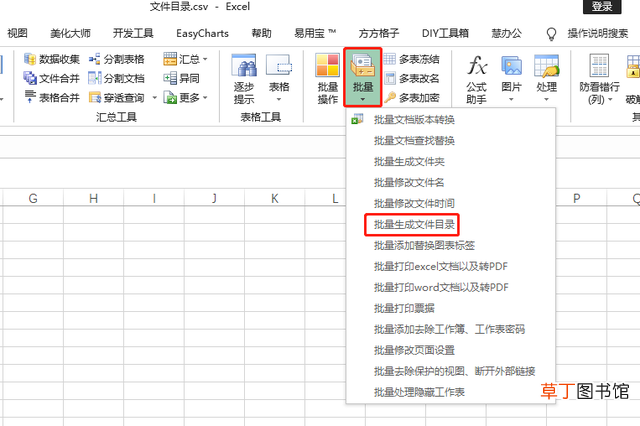Expand the 穿透查询 dropdown arrow
Viewport: 640px width, 426px height.
click(155, 98)
